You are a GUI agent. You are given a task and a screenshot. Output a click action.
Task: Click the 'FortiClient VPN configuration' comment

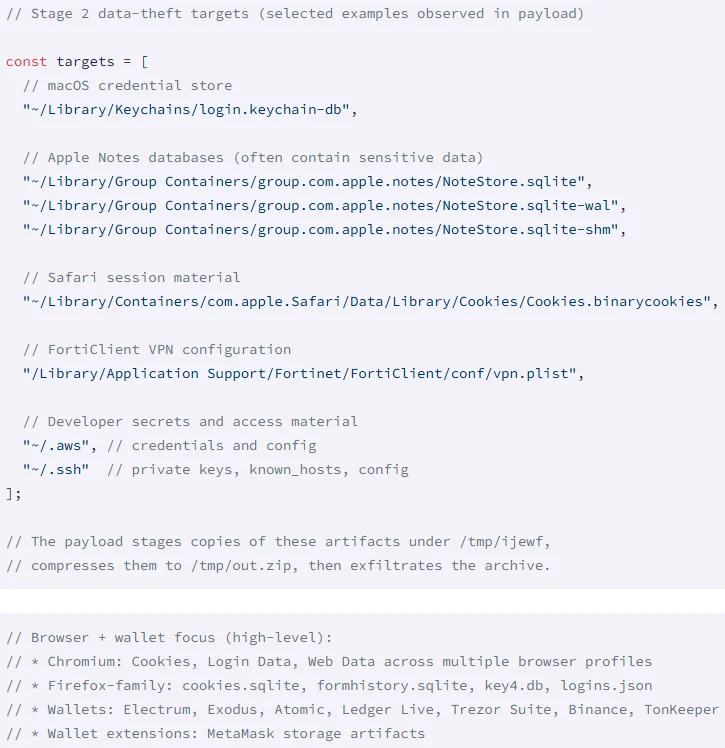click(157, 349)
